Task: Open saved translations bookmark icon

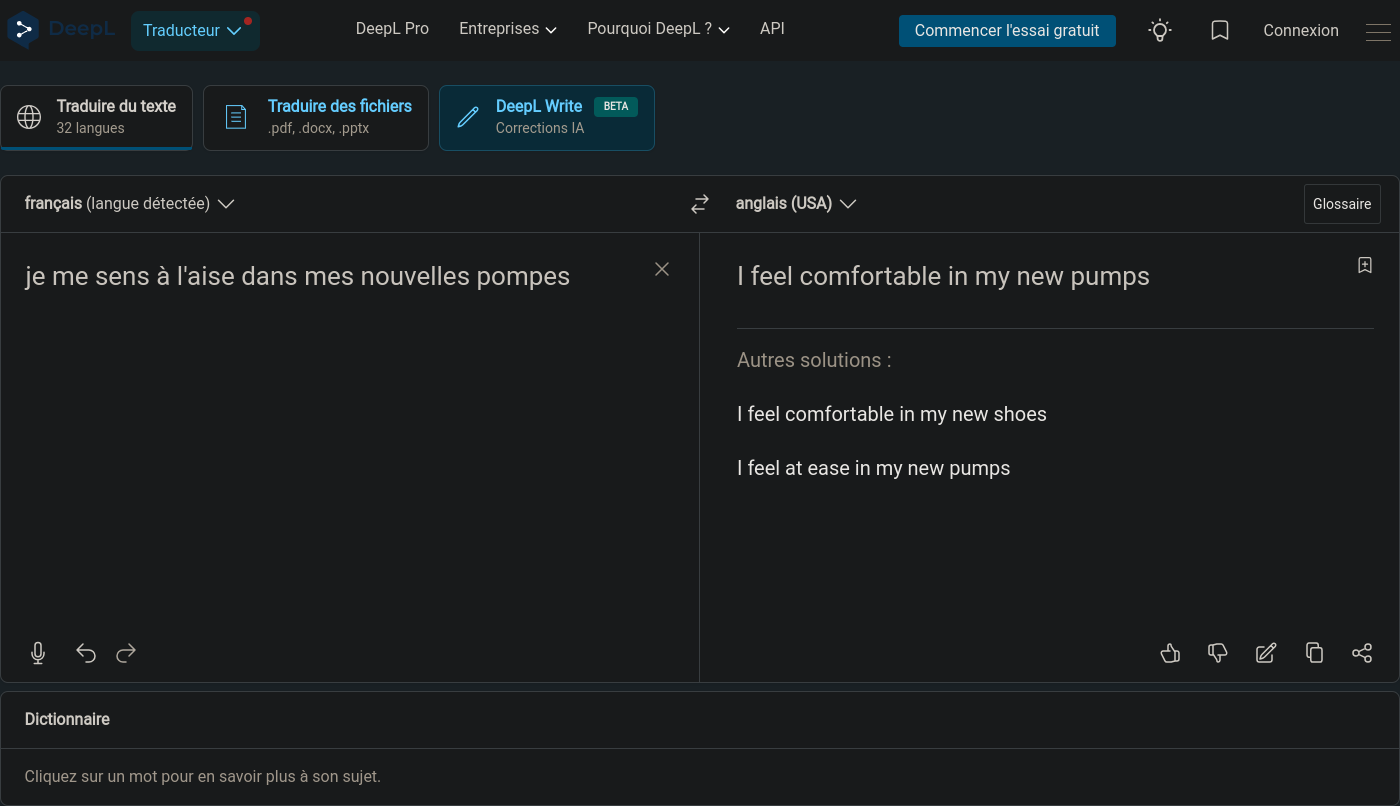Action: click(1220, 30)
